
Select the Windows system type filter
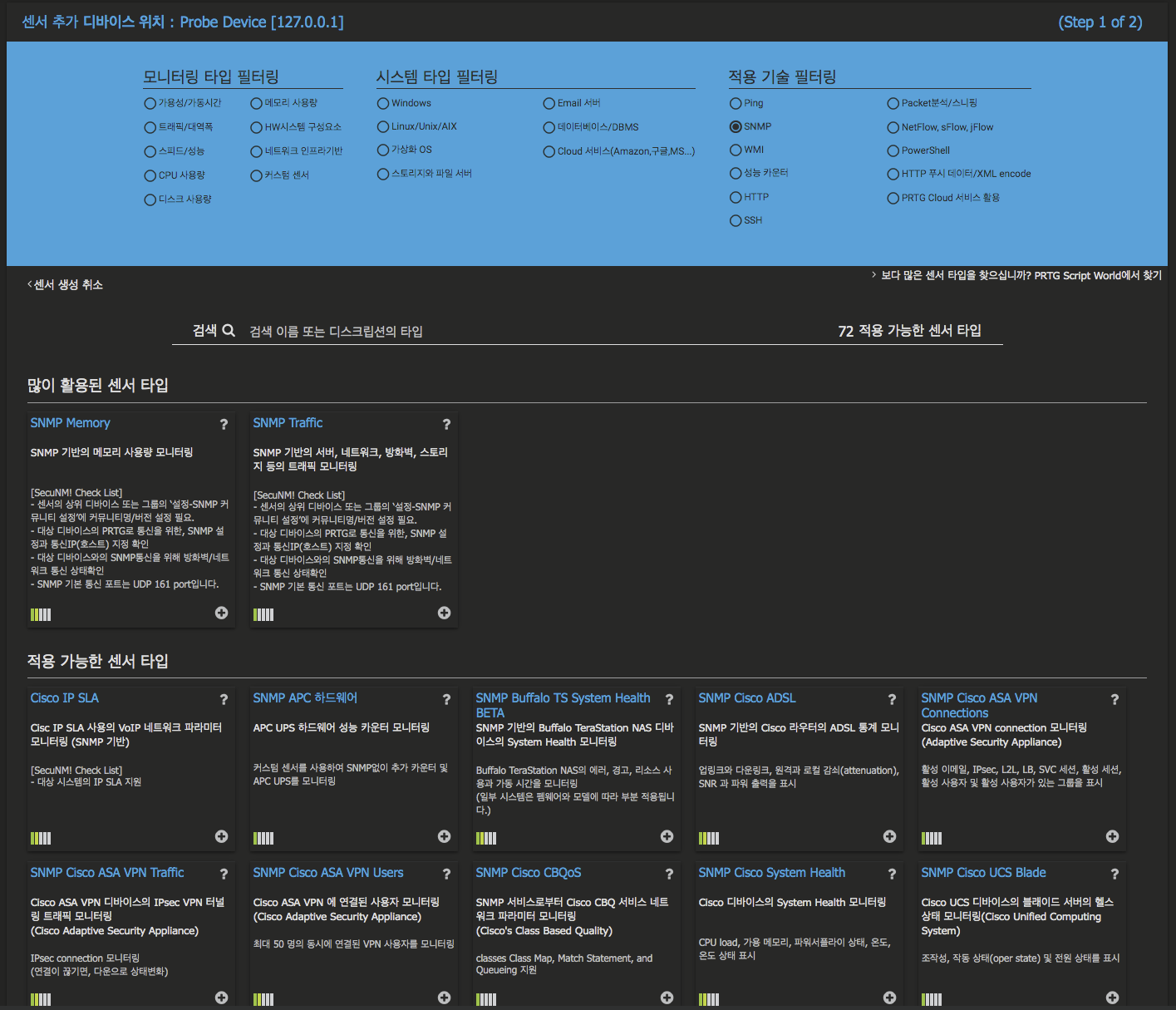[x=382, y=104]
